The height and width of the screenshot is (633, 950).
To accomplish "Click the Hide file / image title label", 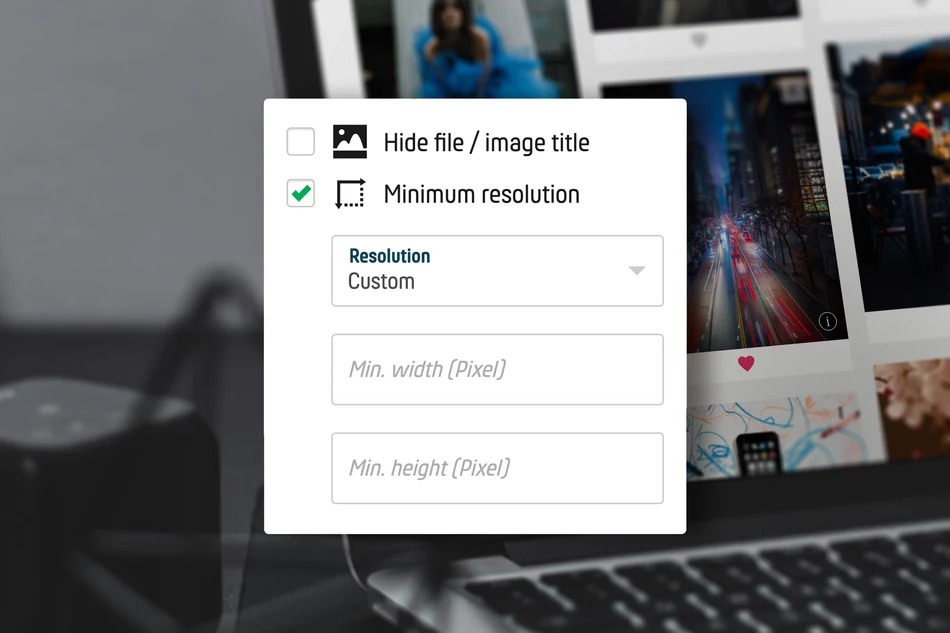I will (486, 143).
